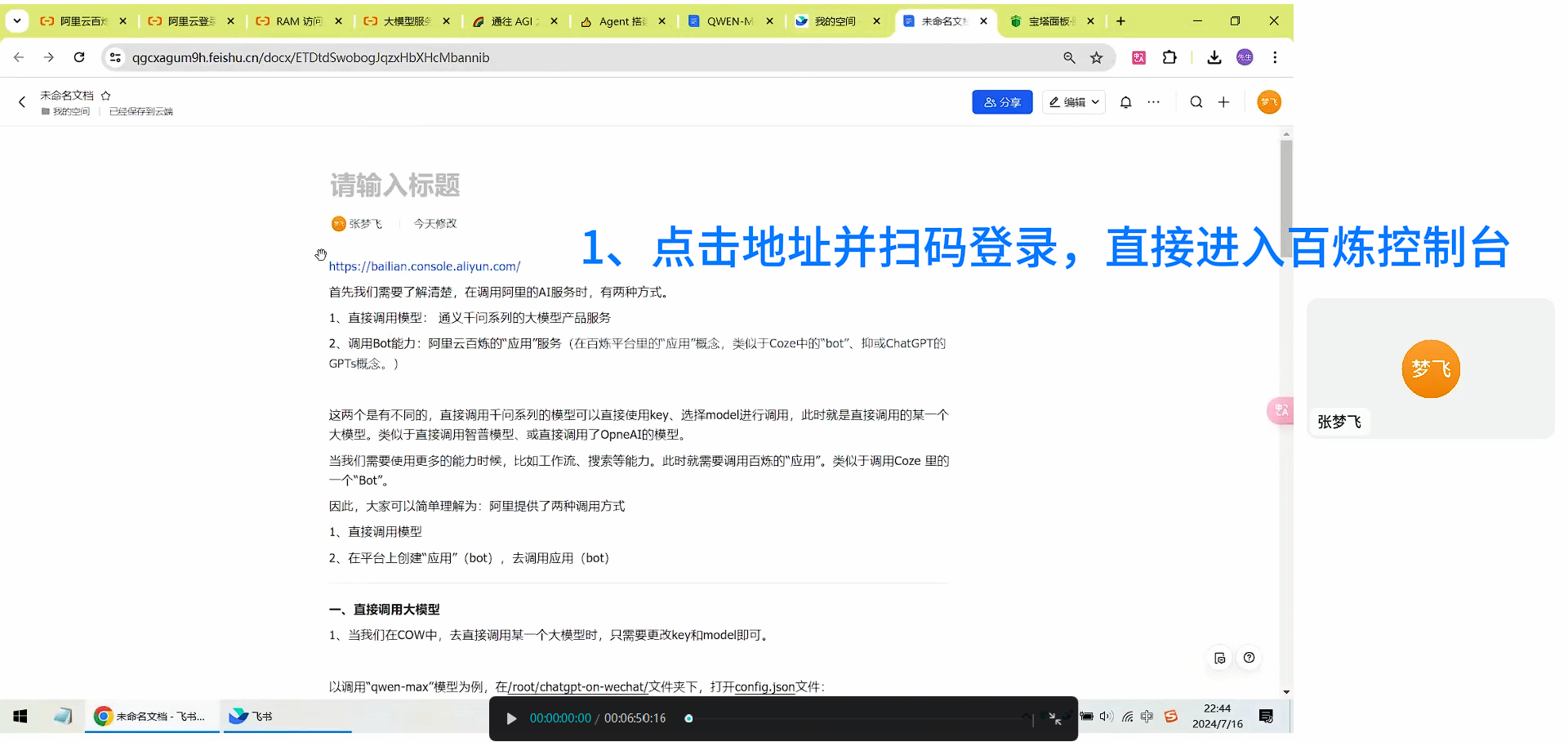1568x742 pixels.
Task: Close the 未命名文档 browser tab
Action: [x=983, y=21]
